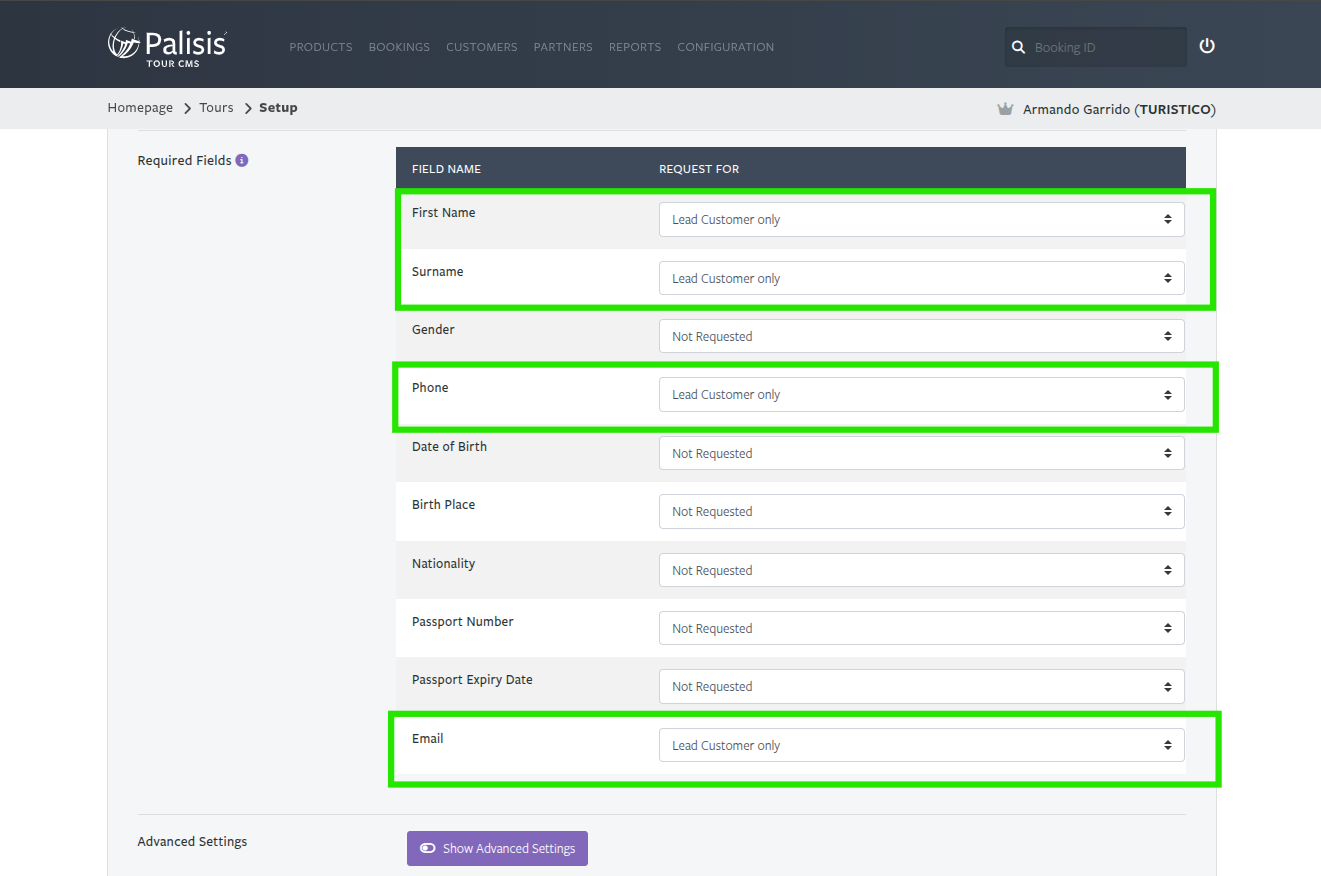Open the Gender request dropdown
This screenshot has width=1321, height=876.
click(x=921, y=336)
